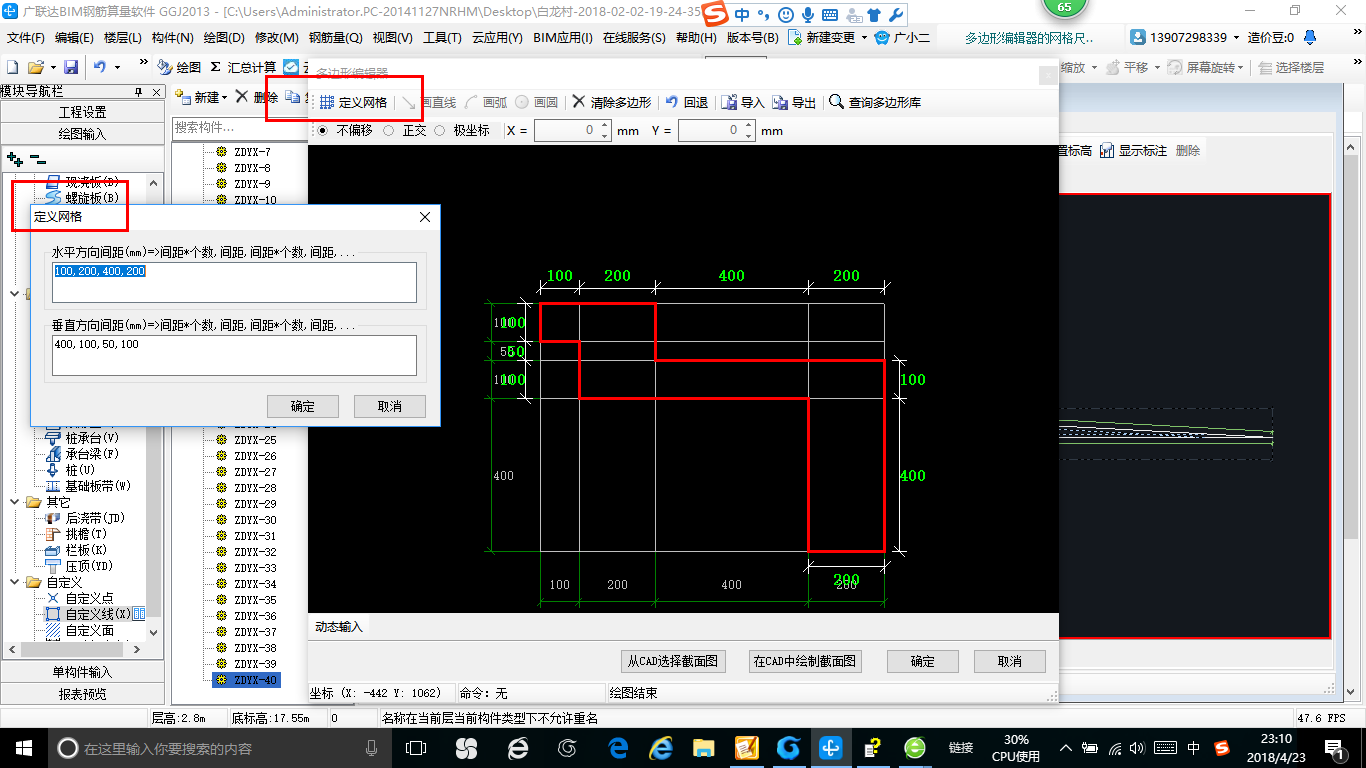Open the 新建变更 dropdown arrow
This screenshot has height=768, width=1366.
pos(864,38)
